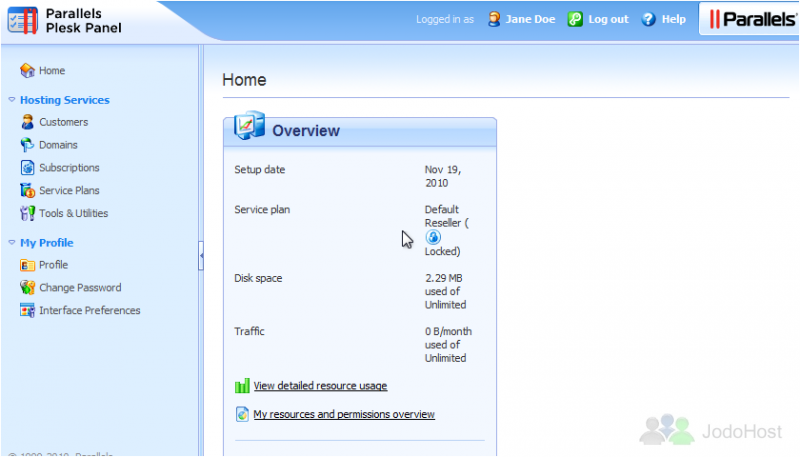Open View detailed resource usage link

(320, 386)
